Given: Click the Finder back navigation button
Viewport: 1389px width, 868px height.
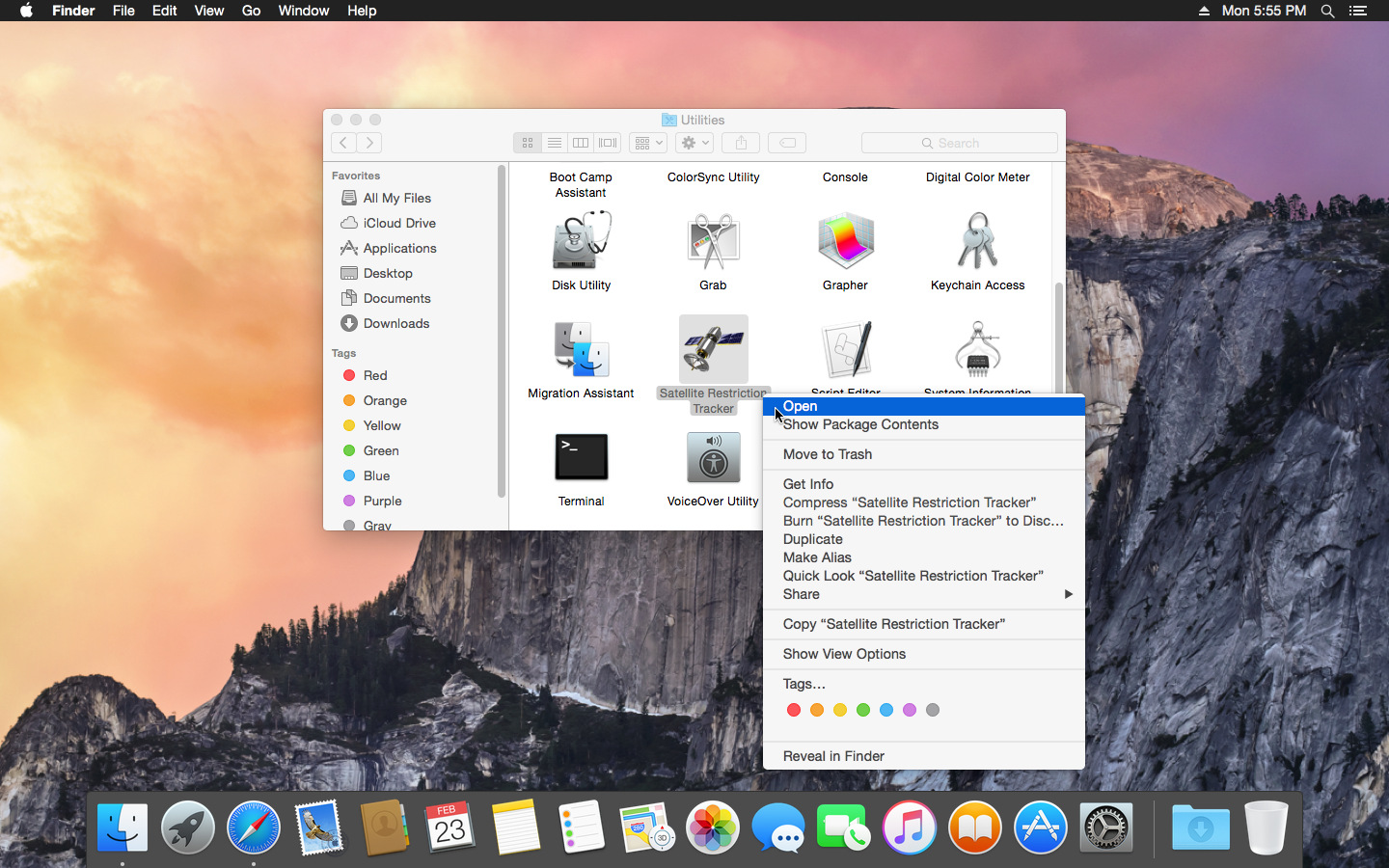Looking at the screenshot, I should click(x=343, y=143).
